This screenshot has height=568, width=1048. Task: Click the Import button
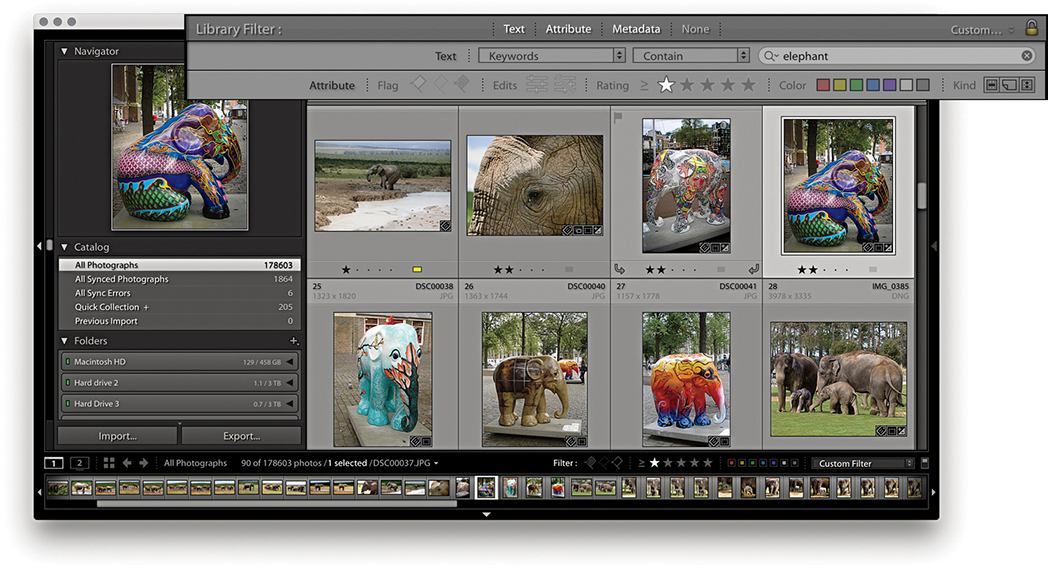pos(117,436)
